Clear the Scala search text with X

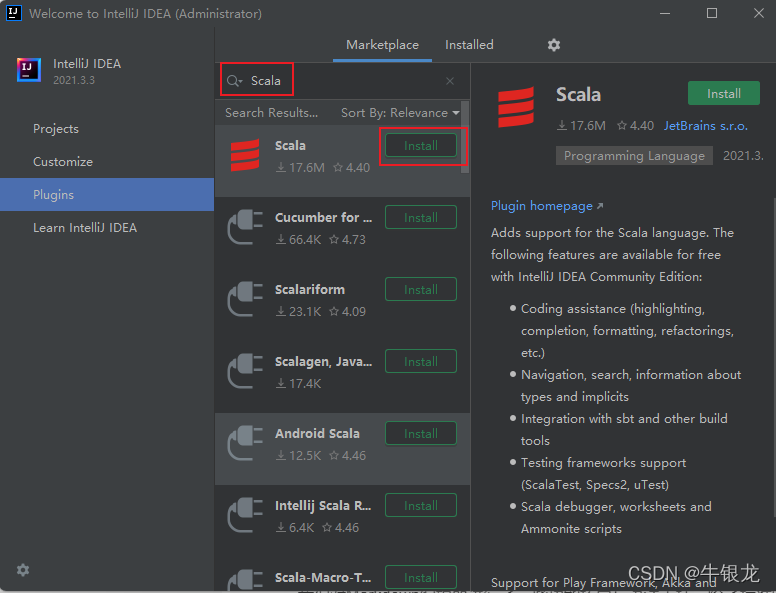pyautogui.click(x=450, y=81)
